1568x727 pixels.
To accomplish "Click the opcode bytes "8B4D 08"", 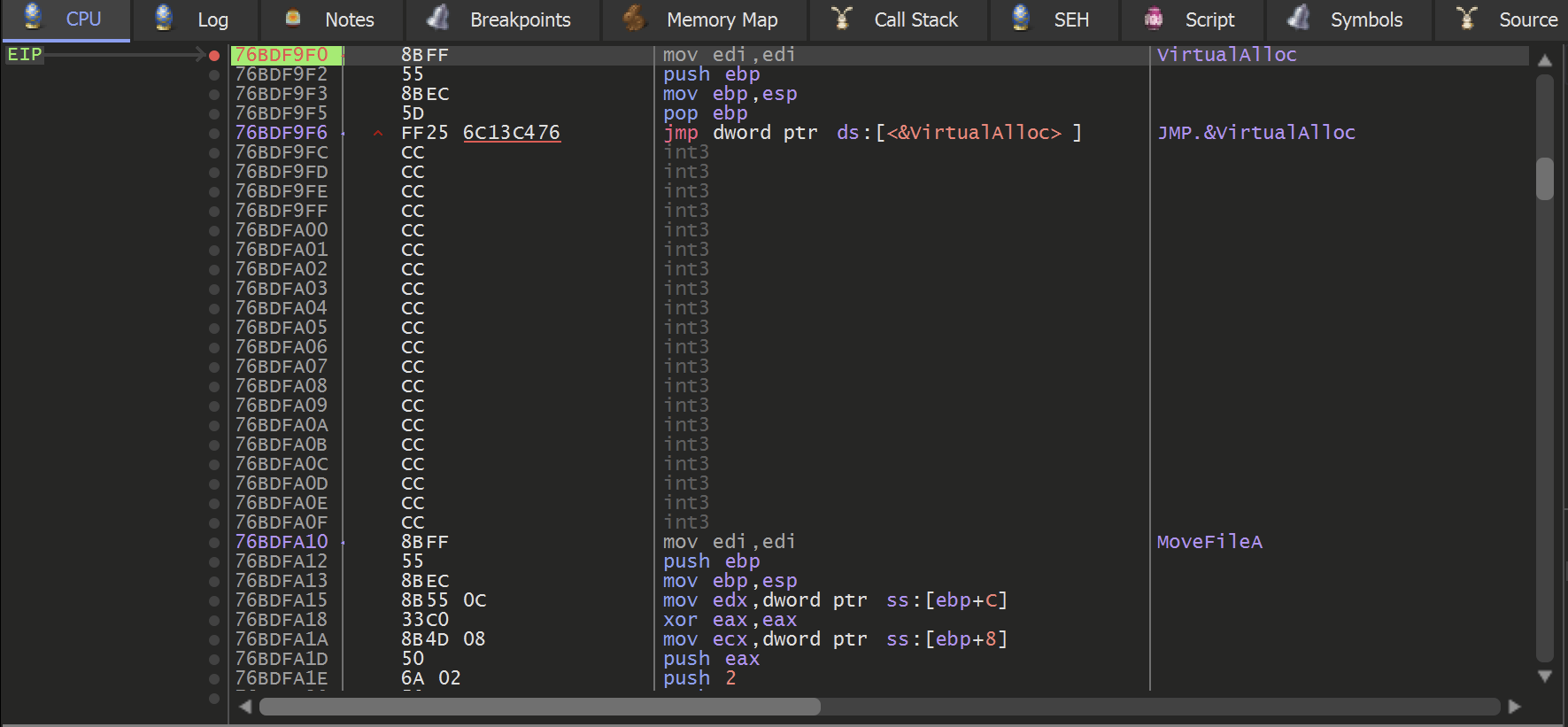I will point(444,639).
